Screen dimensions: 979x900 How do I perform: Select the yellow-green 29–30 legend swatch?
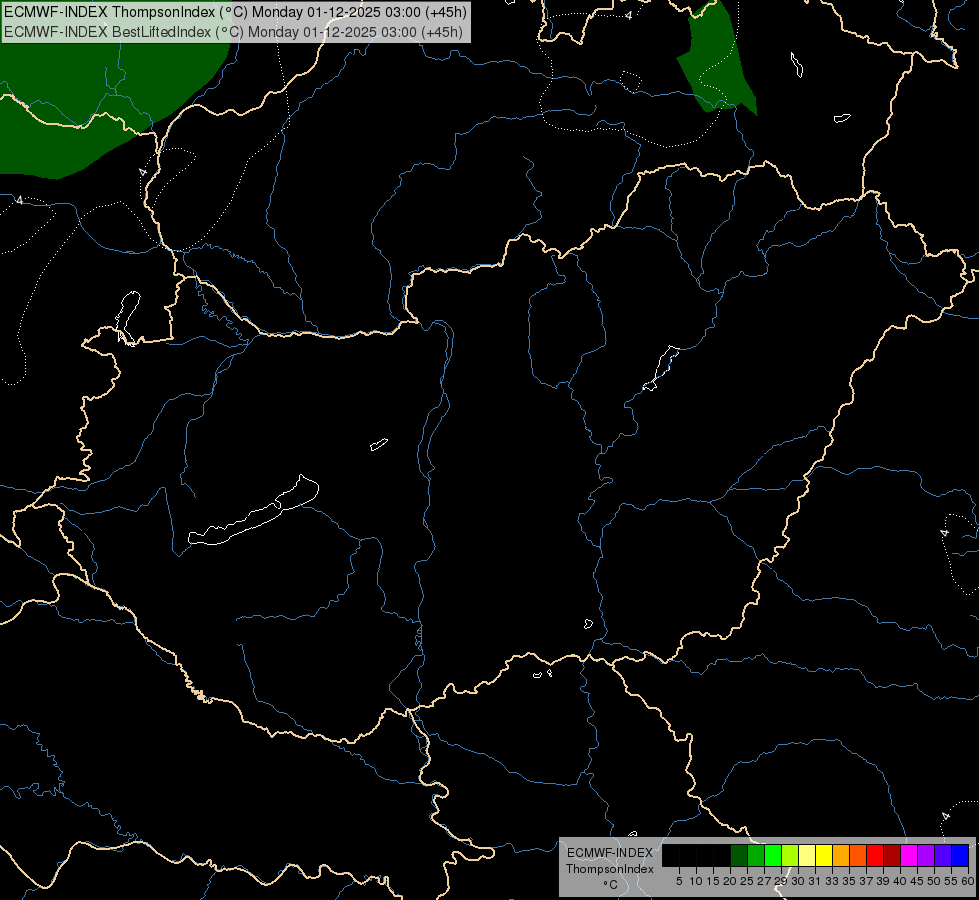(x=790, y=855)
